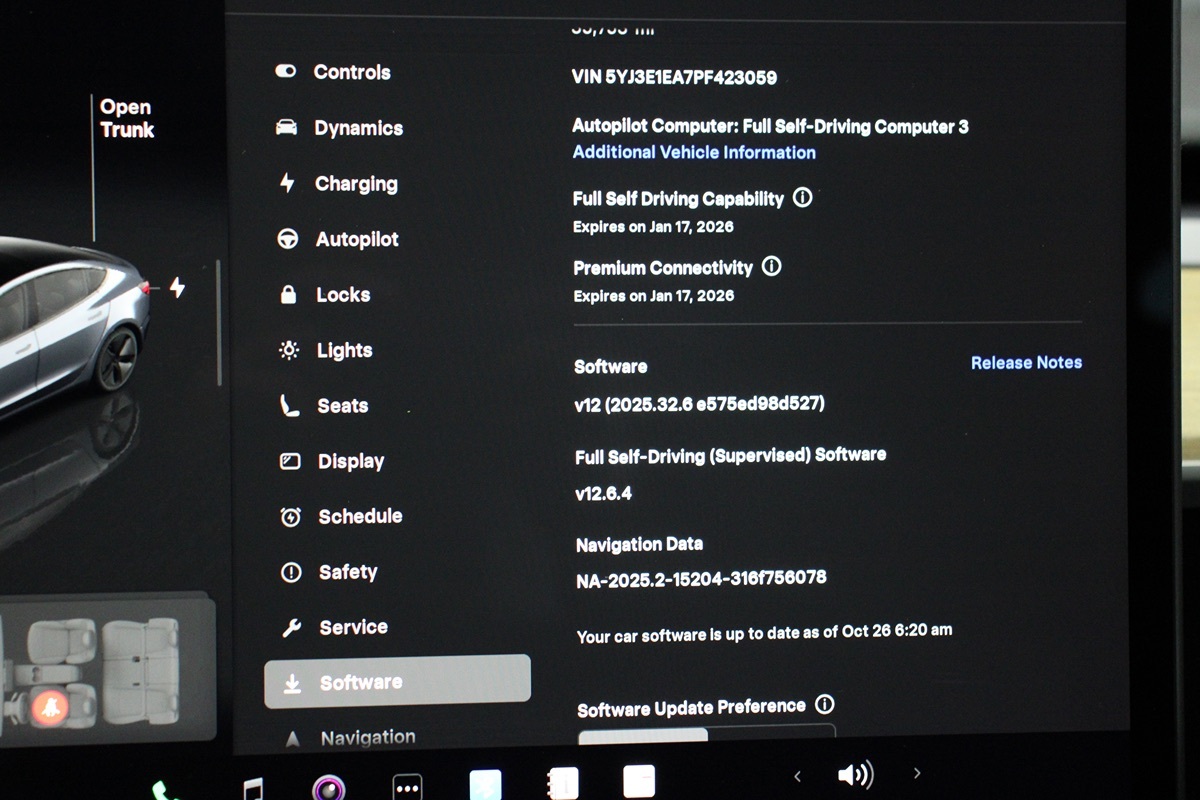View the Release Notes
The width and height of the screenshot is (1200, 800).
(x=1026, y=363)
